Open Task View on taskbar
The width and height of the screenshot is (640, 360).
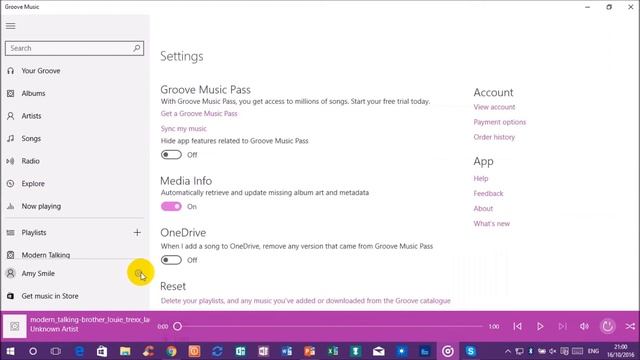tap(56, 351)
